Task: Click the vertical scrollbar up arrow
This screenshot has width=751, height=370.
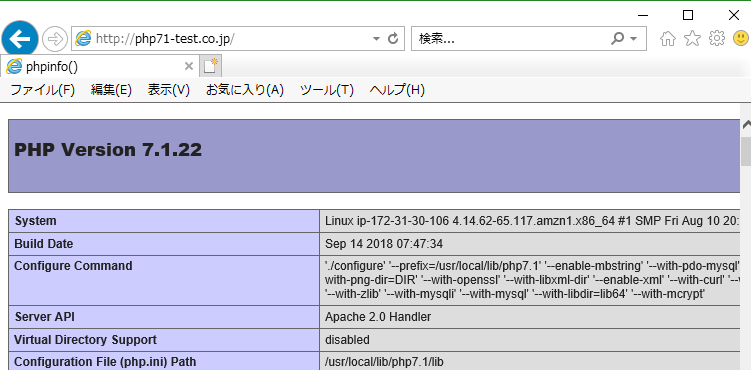Action: tap(746, 125)
